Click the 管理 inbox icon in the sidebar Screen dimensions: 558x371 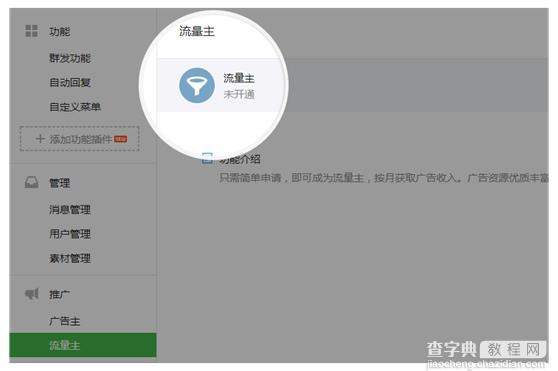(x=32, y=182)
